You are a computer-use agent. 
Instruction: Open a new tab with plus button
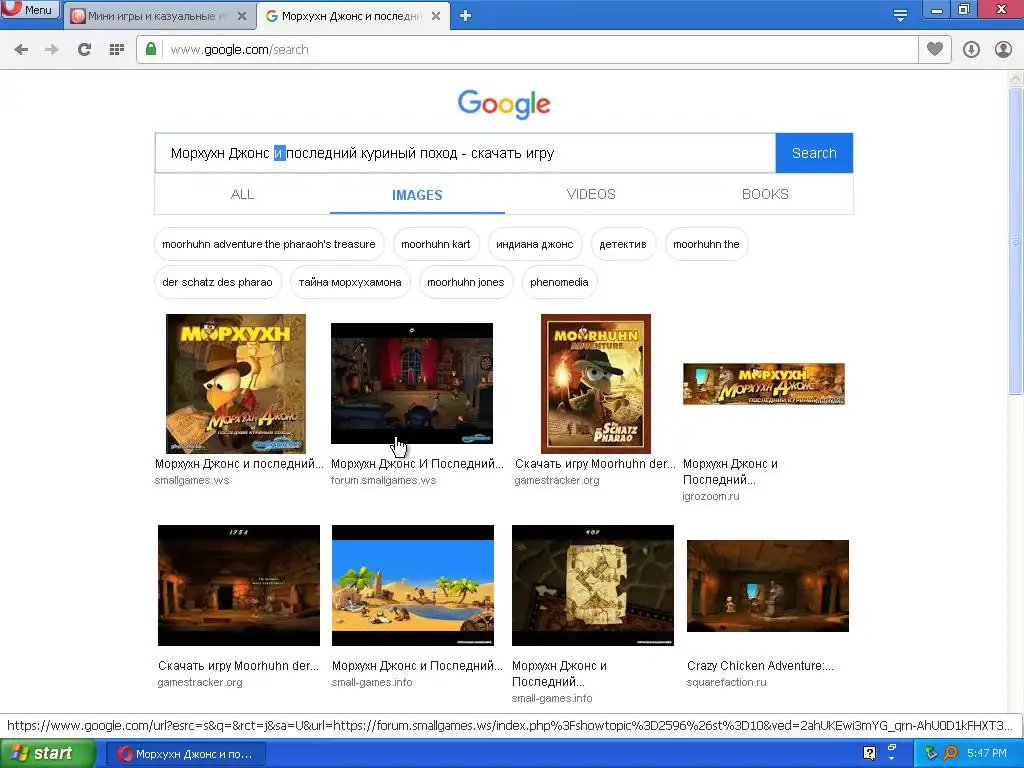pyautogui.click(x=466, y=16)
